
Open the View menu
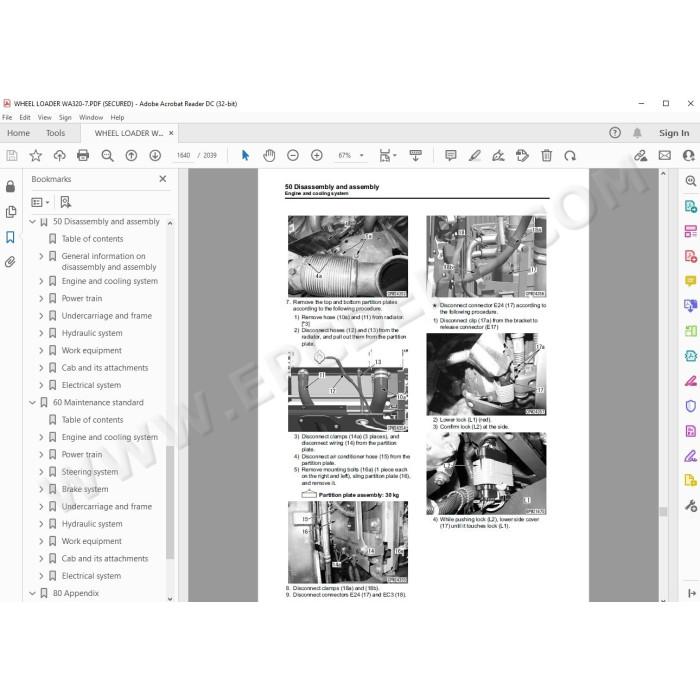(x=44, y=117)
